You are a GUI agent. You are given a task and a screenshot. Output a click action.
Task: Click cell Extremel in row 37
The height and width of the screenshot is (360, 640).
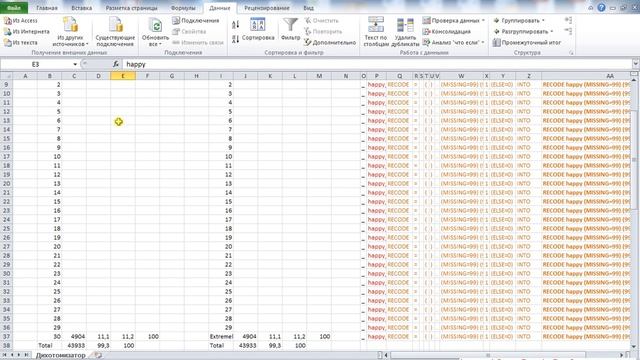[x=221, y=336]
